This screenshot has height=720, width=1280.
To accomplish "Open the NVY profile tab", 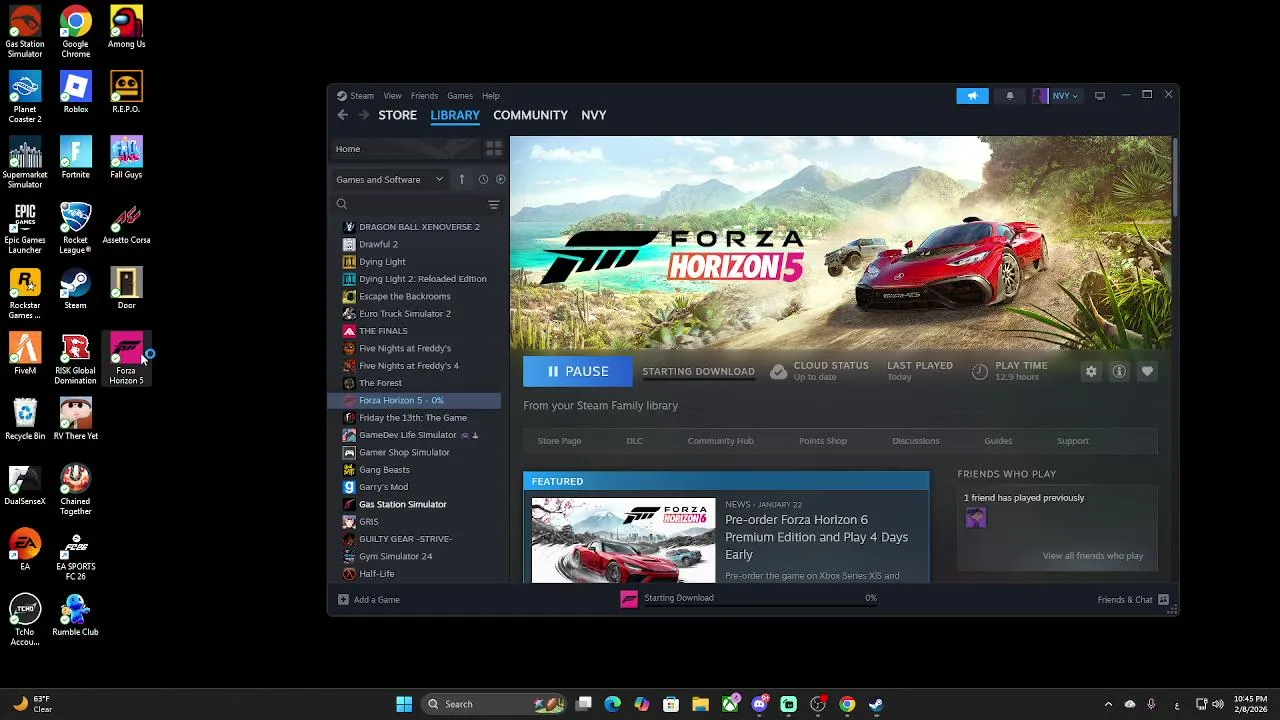I will click(594, 115).
